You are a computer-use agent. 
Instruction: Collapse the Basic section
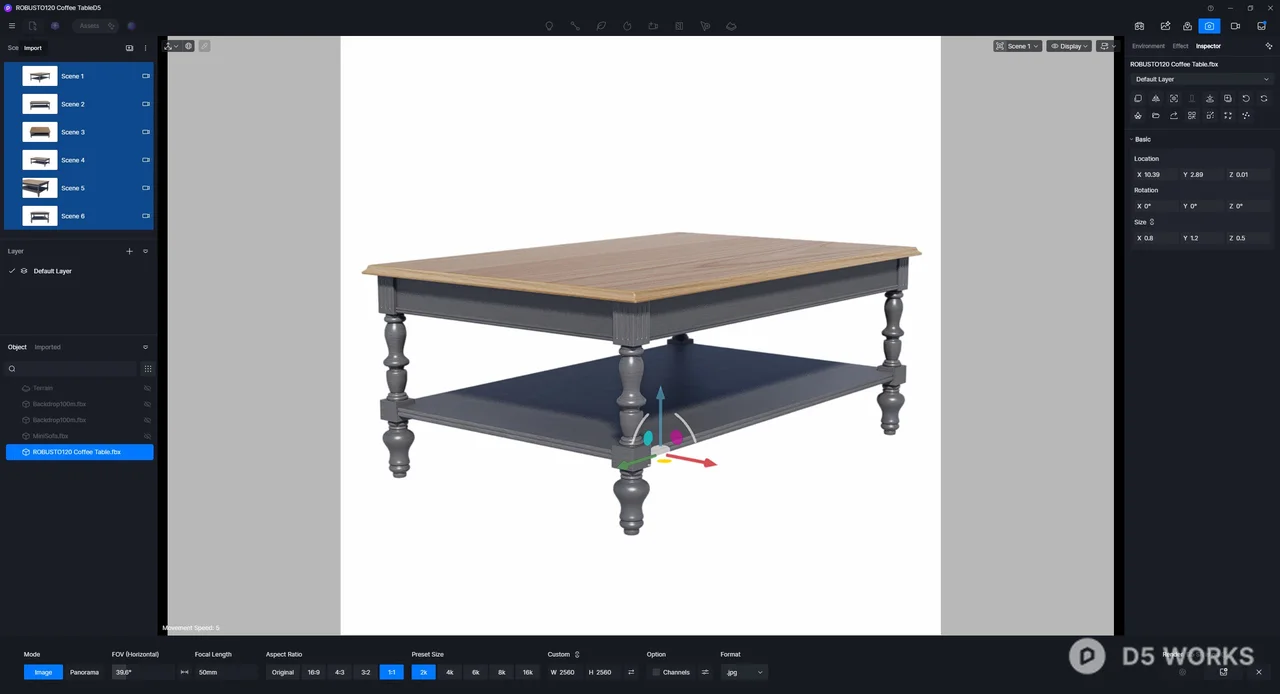point(1131,139)
